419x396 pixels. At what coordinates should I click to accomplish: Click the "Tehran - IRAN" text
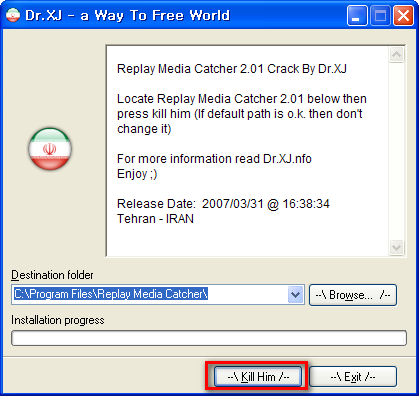155,219
